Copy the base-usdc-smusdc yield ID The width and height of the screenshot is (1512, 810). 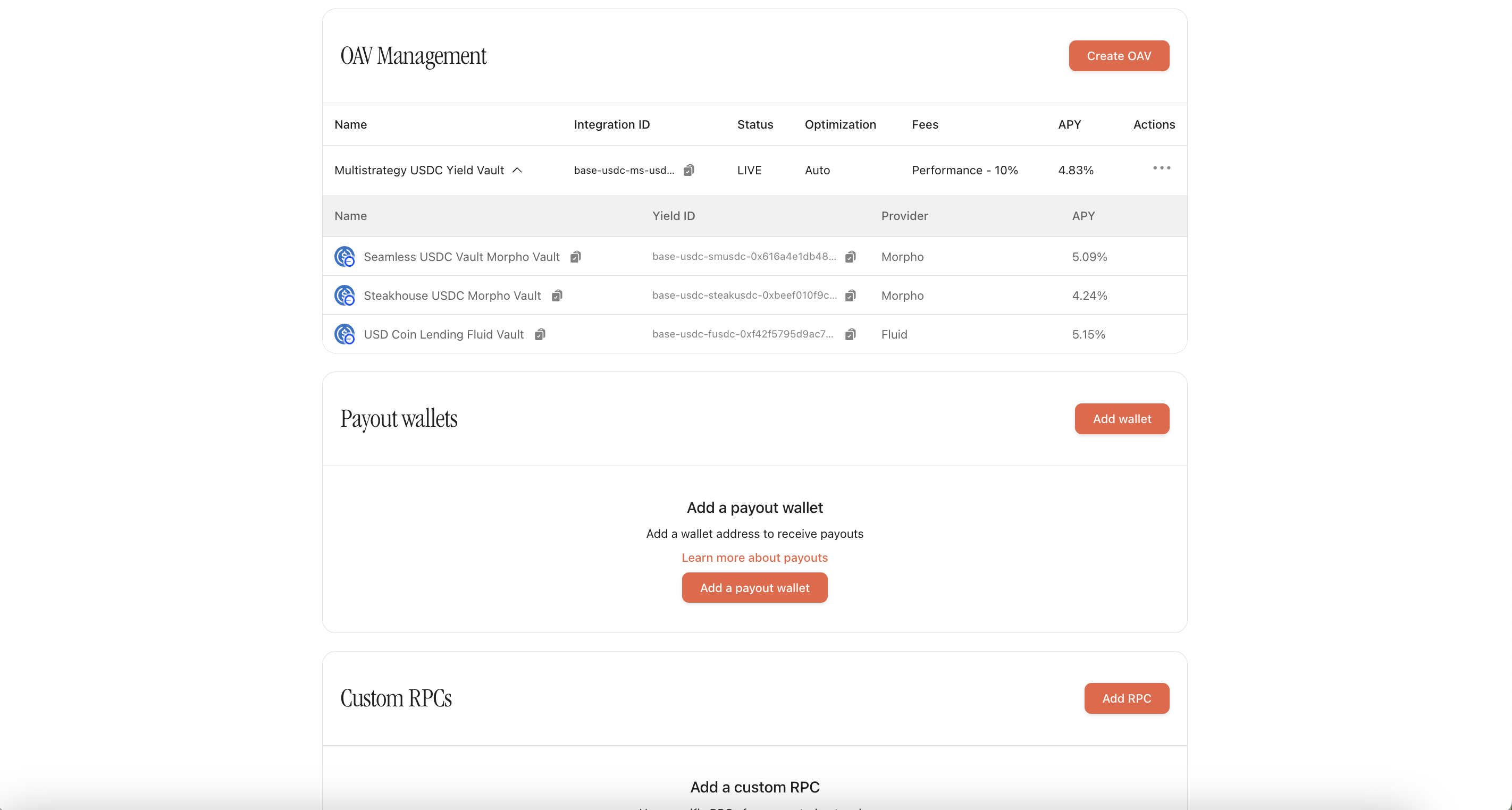tap(850, 257)
